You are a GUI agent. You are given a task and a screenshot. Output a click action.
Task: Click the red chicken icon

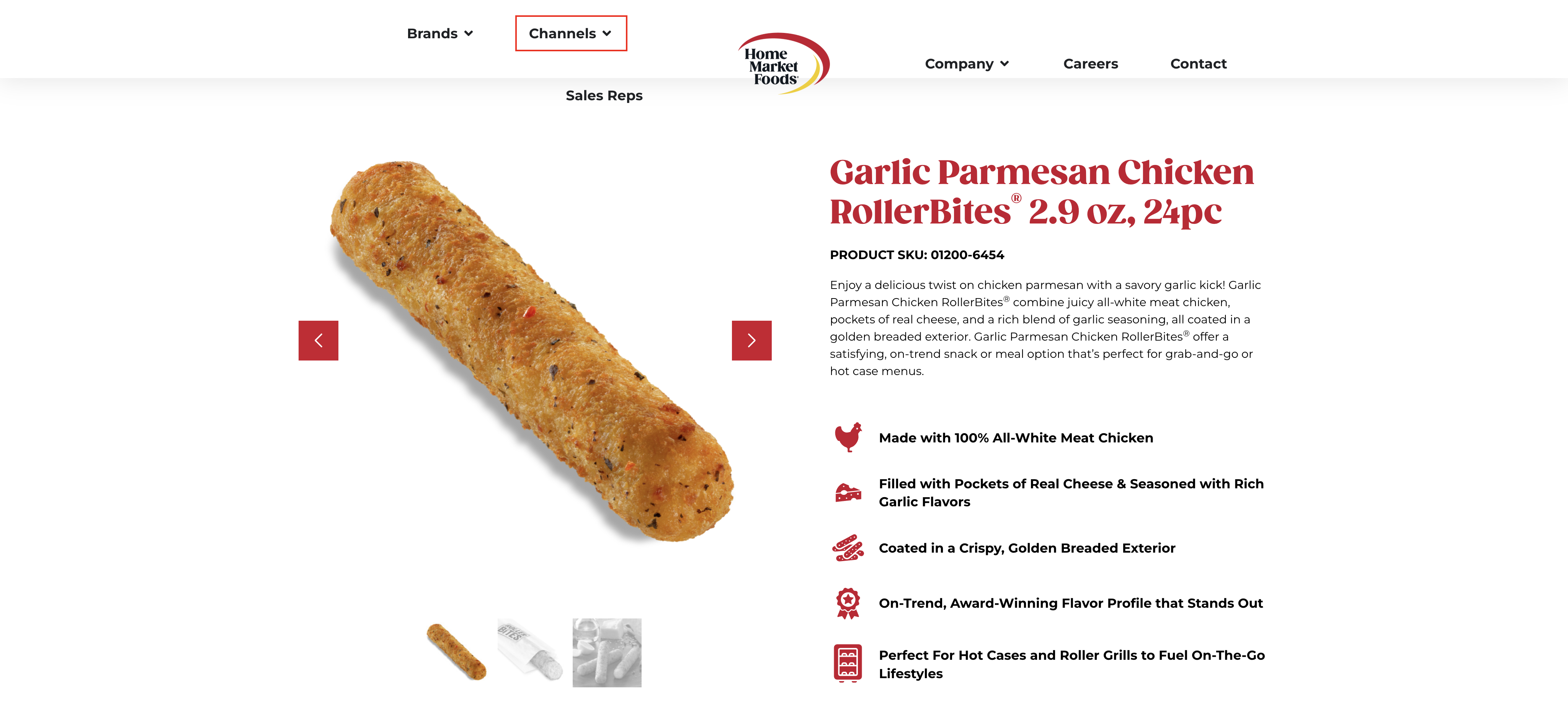coord(848,437)
